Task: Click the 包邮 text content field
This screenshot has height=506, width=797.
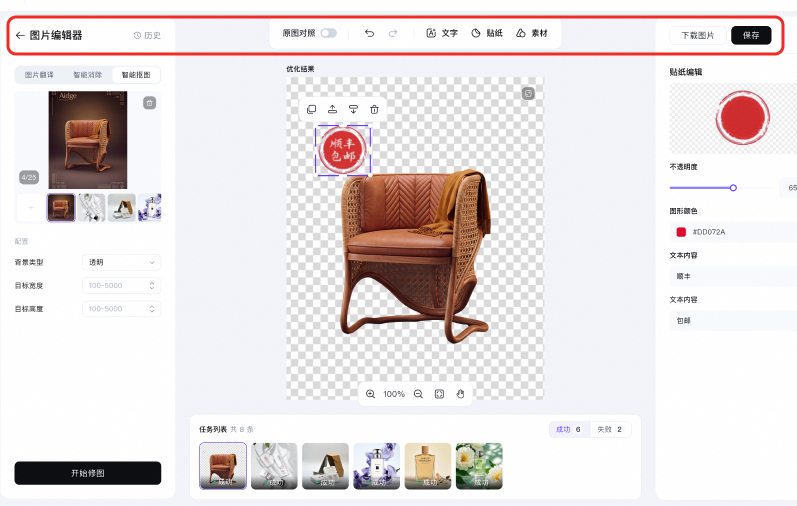Action: [x=733, y=320]
